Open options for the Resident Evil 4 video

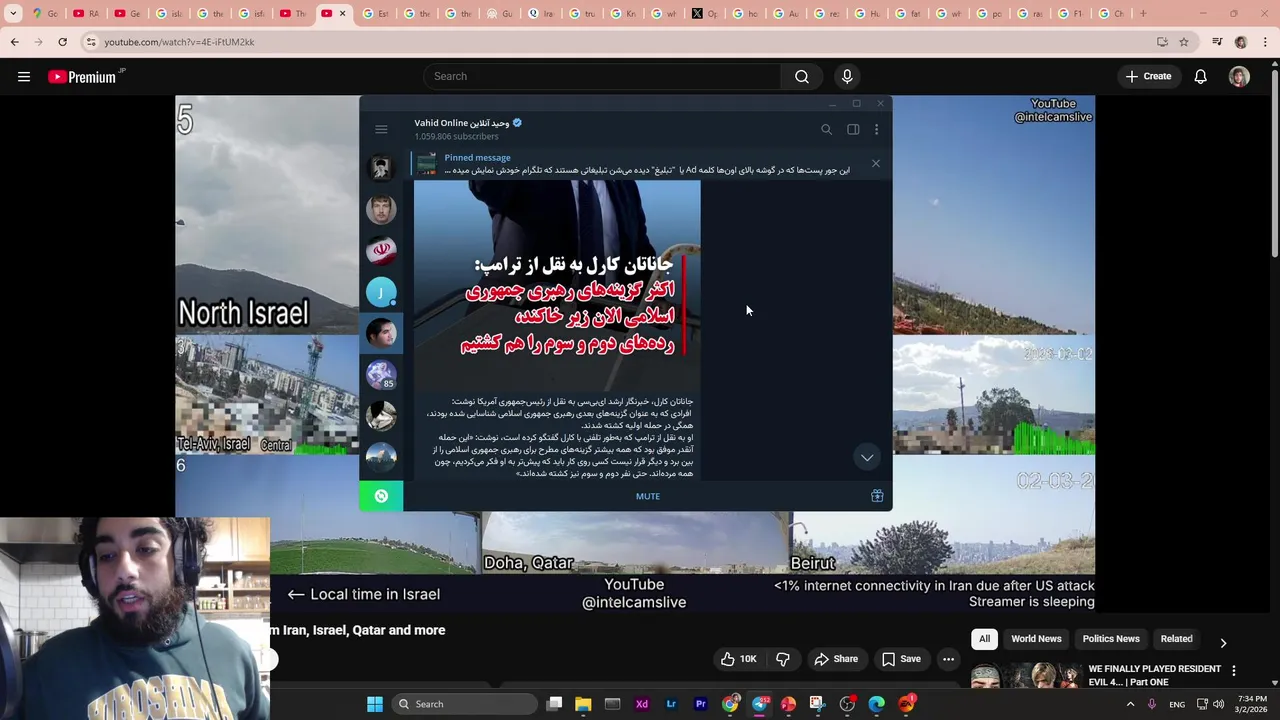point(1233,671)
